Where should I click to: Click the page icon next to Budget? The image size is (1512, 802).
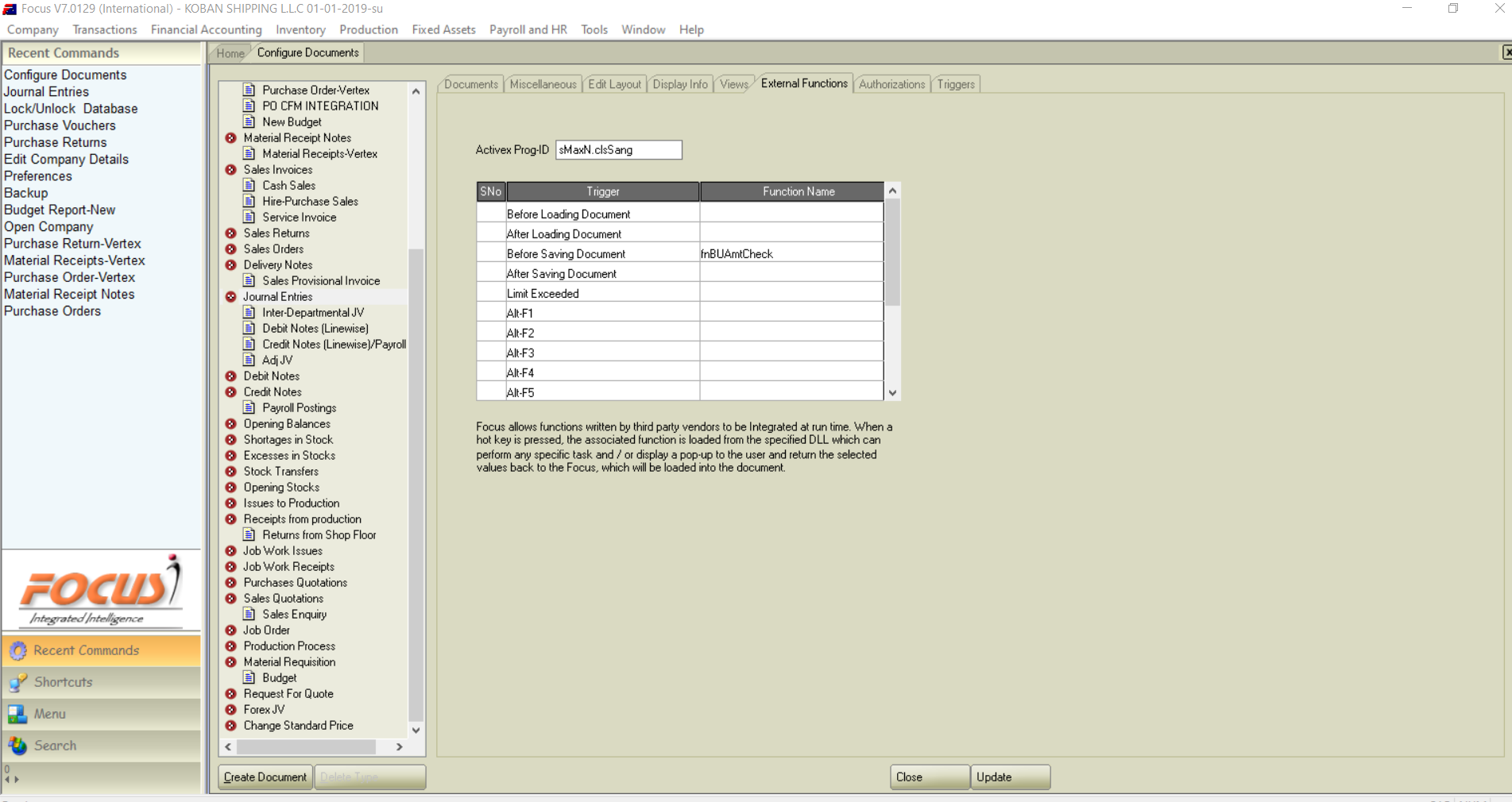point(249,677)
